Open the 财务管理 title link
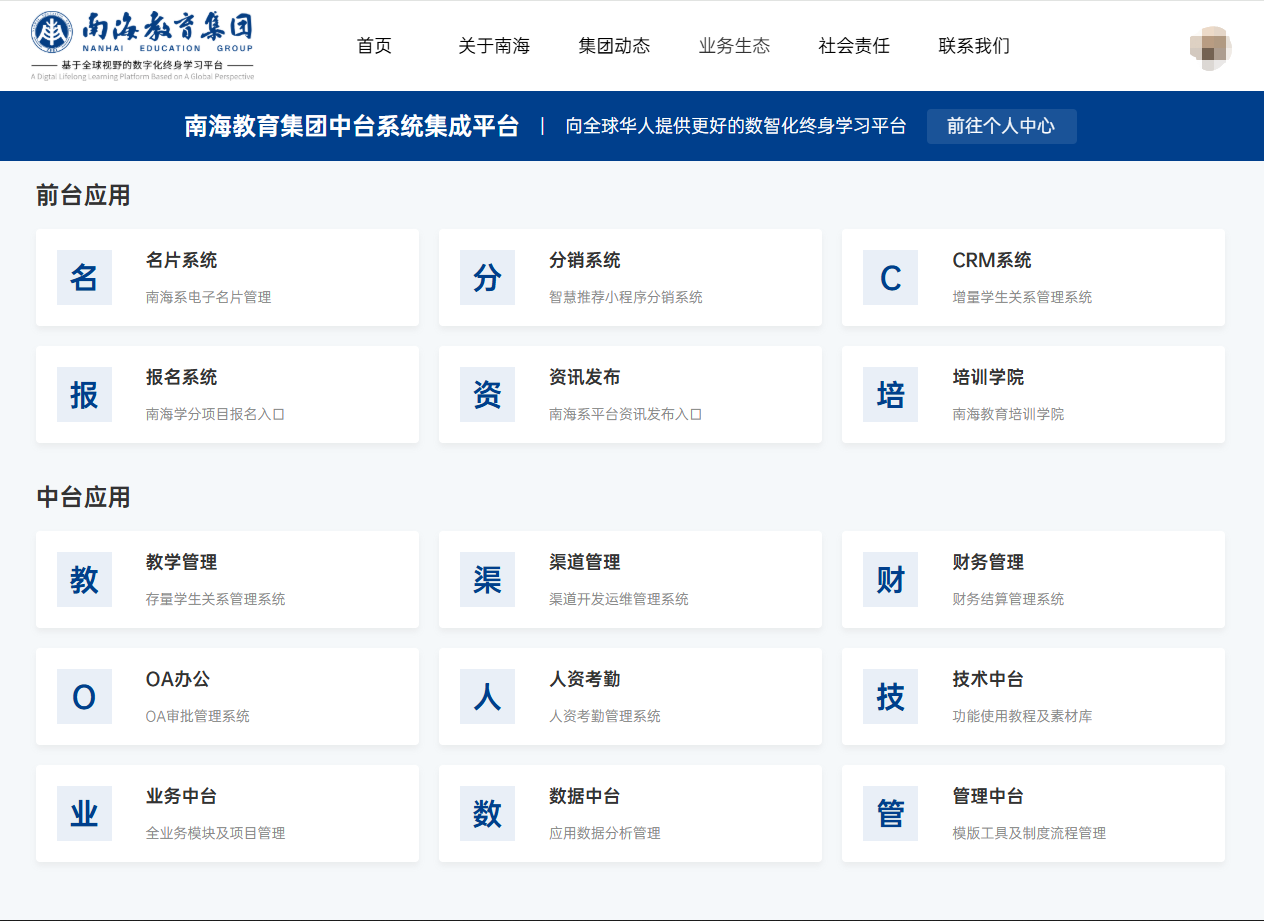 (988, 562)
